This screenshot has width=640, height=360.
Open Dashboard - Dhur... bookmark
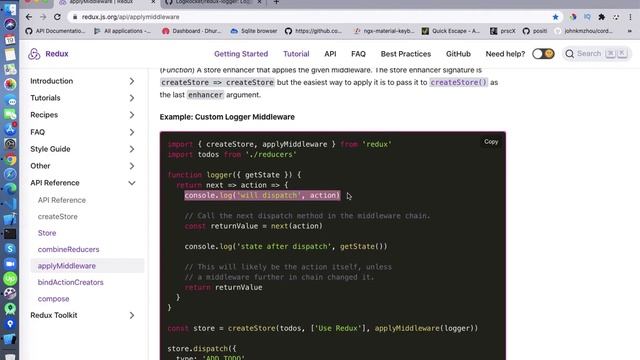click(191, 31)
